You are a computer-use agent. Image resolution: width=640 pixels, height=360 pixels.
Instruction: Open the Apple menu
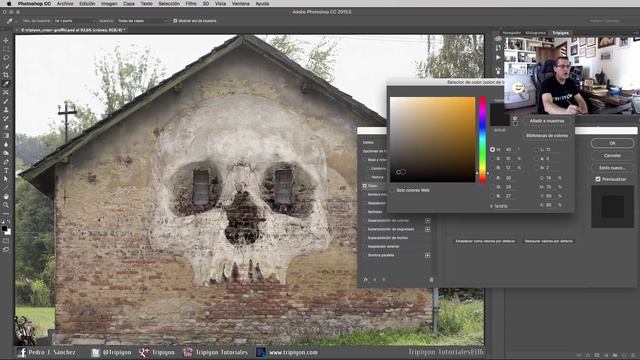pyautogui.click(x=9, y=4)
